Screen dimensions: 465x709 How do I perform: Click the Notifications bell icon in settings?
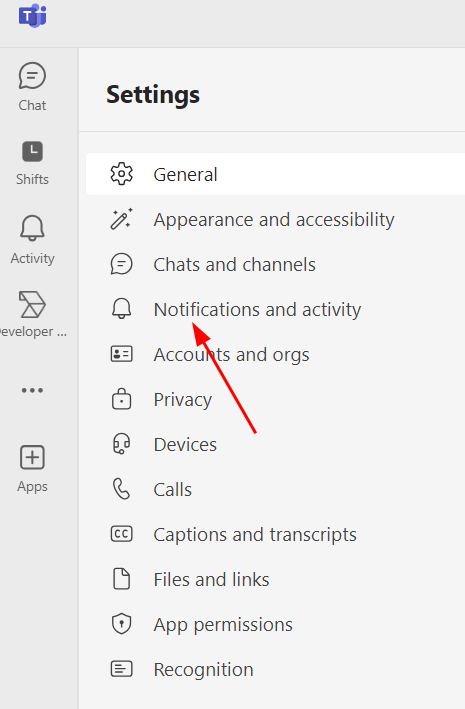pyautogui.click(x=122, y=309)
